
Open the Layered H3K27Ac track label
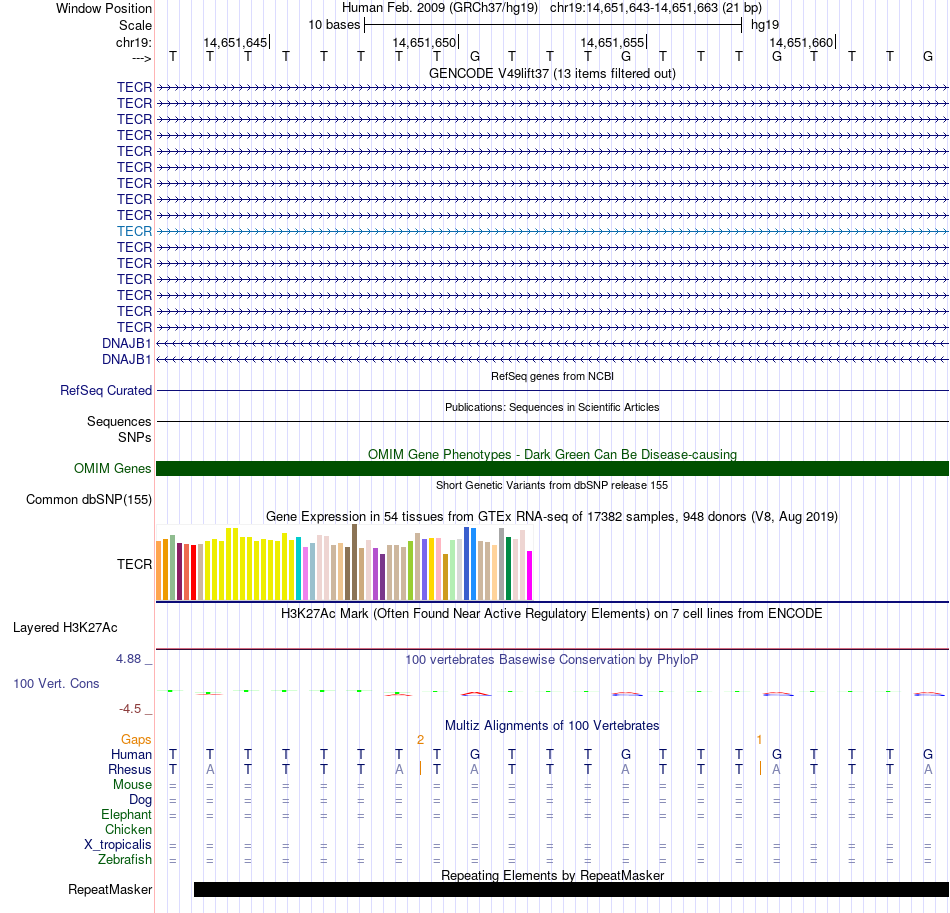pos(65,628)
